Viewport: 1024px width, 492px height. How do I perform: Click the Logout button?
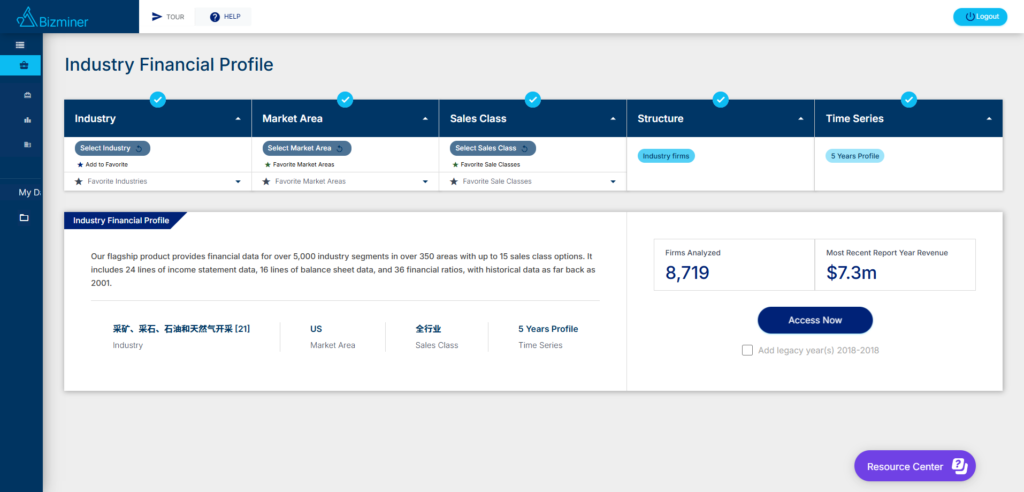[x=980, y=17]
